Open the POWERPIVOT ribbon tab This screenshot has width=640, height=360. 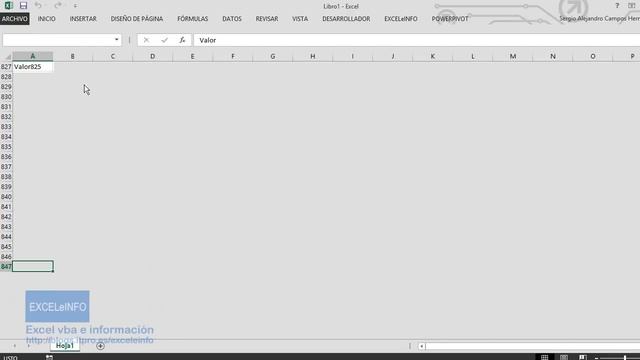tap(450, 19)
